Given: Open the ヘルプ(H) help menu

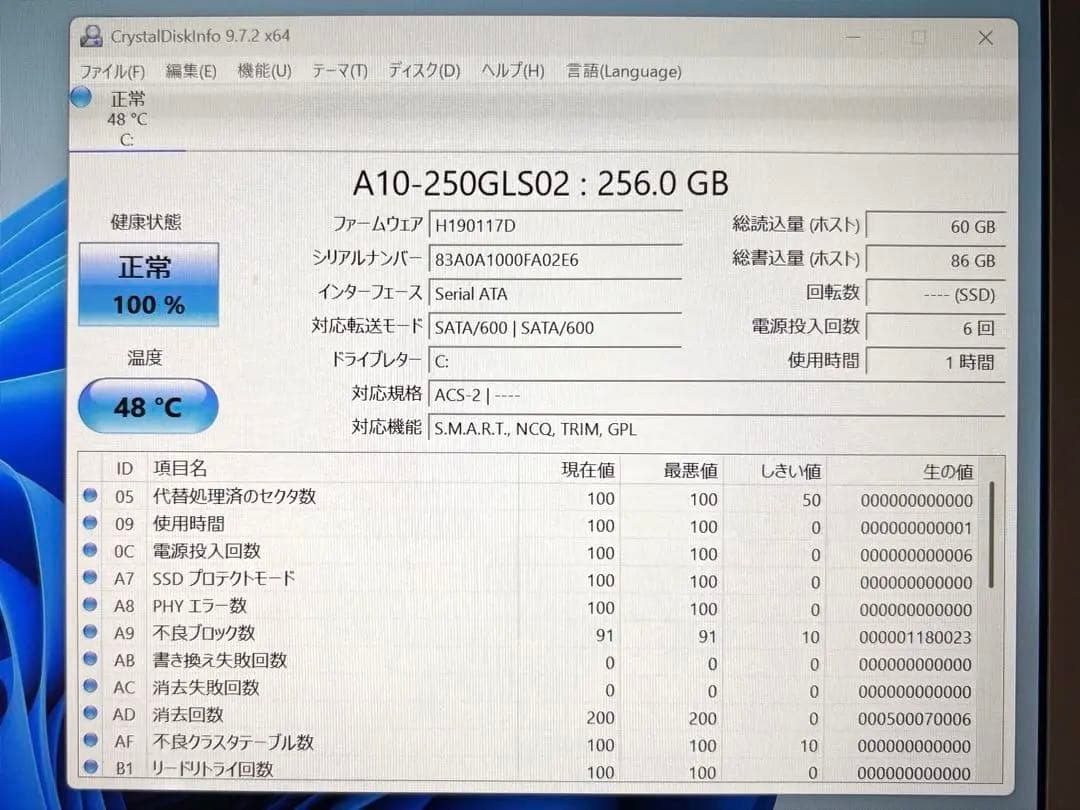Looking at the screenshot, I should 511,71.
